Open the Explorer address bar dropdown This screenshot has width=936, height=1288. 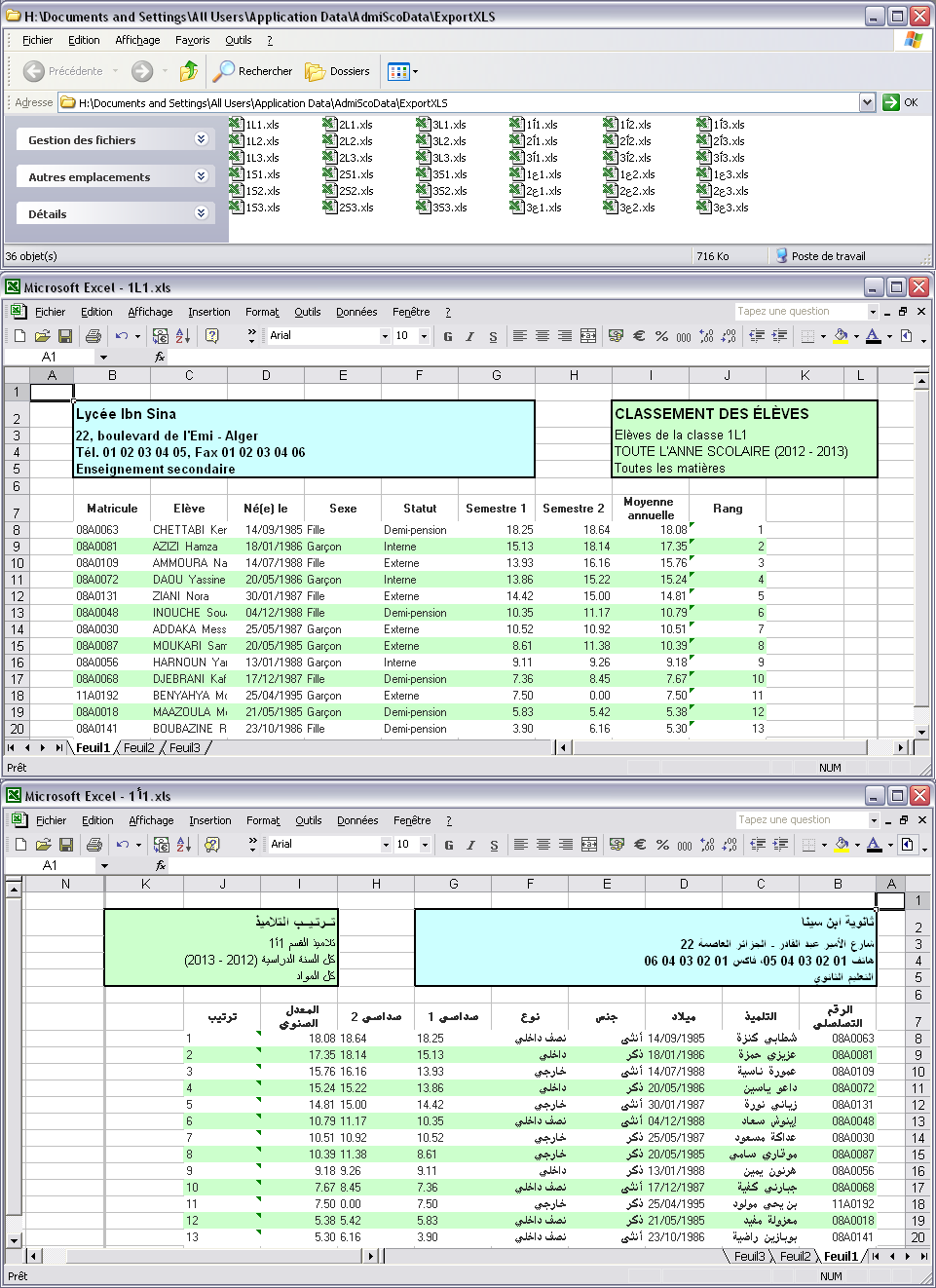[867, 102]
